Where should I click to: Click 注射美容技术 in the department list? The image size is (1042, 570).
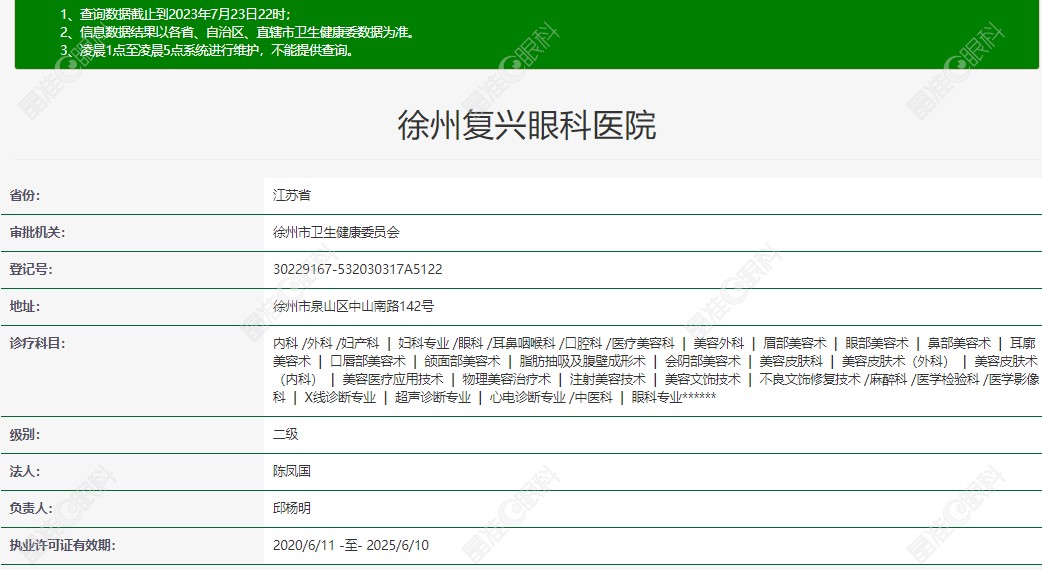click(607, 379)
